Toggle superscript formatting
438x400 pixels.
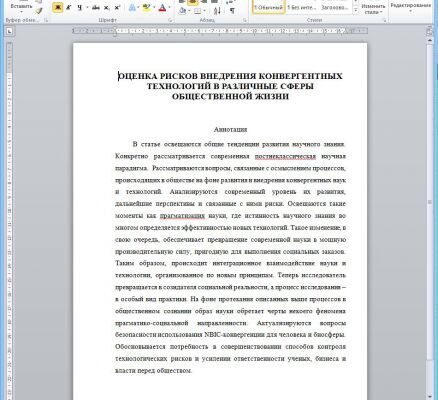coord(117,8)
